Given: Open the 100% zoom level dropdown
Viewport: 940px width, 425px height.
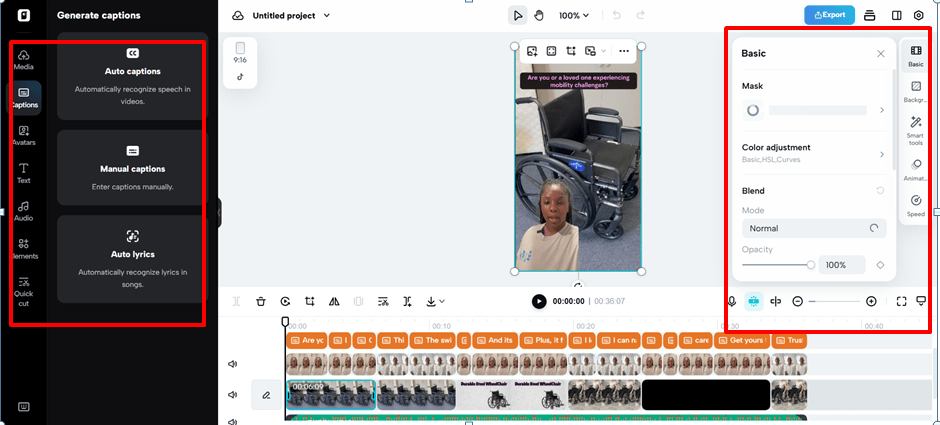Looking at the screenshot, I should click(x=574, y=16).
